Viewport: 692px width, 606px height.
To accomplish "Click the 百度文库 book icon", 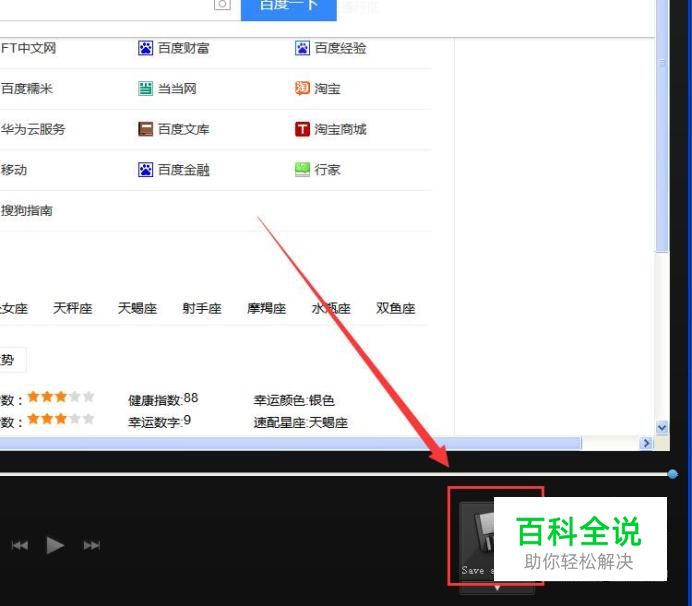I will pos(145,129).
